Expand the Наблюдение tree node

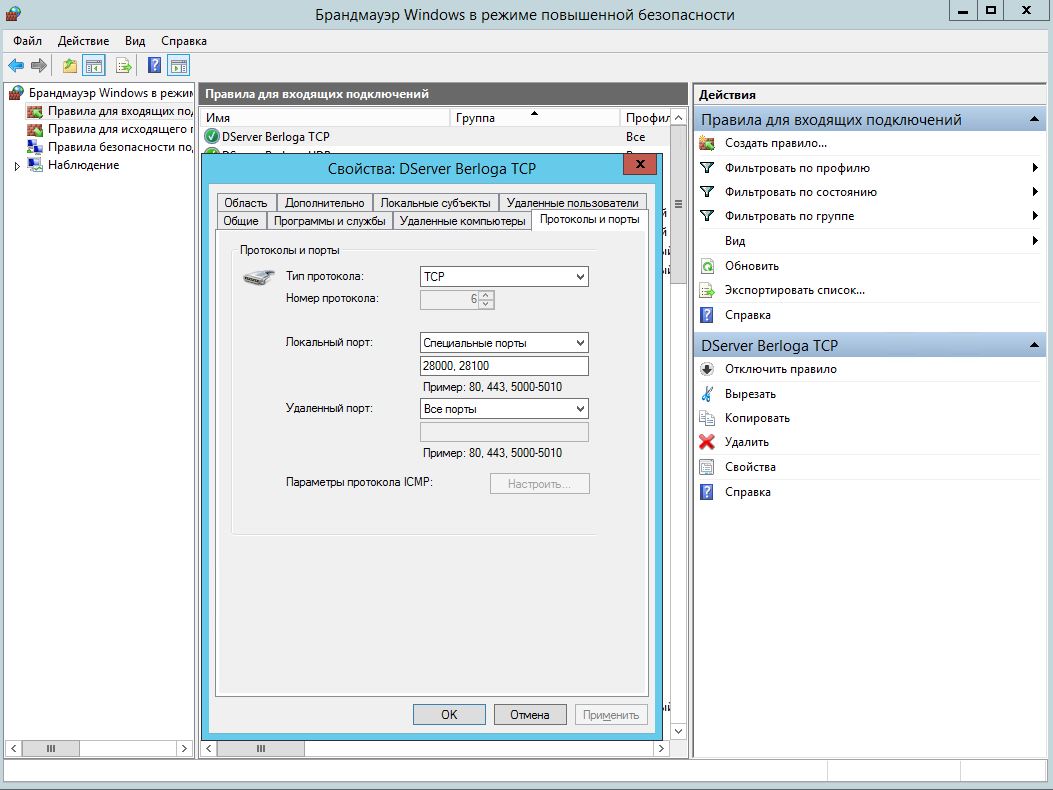click(x=17, y=166)
